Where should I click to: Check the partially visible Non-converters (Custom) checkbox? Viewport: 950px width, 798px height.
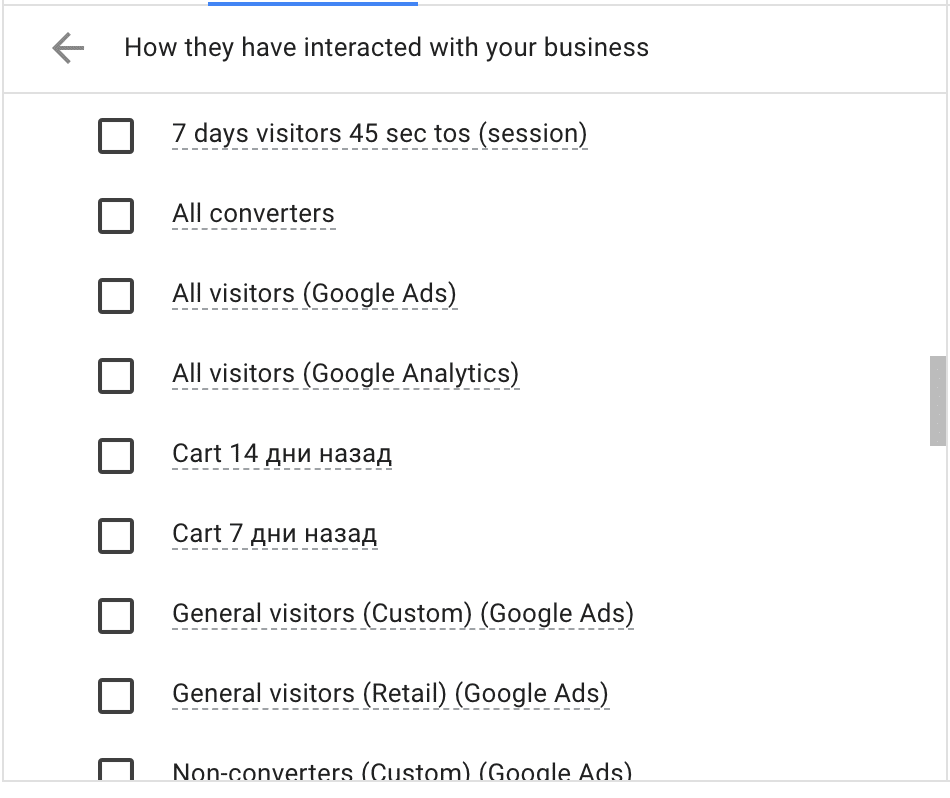[x=116, y=771]
